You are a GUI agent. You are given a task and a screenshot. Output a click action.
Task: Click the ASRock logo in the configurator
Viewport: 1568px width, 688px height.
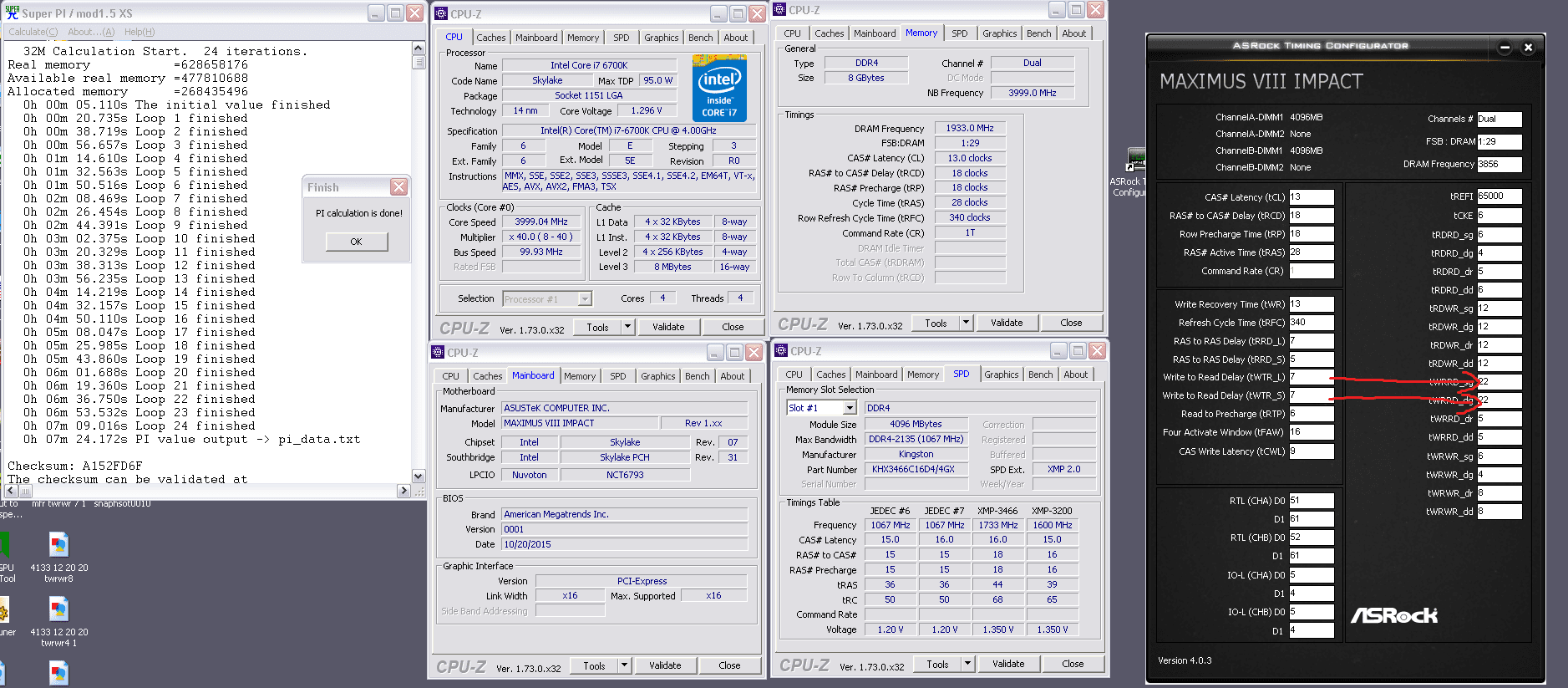[1394, 616]
